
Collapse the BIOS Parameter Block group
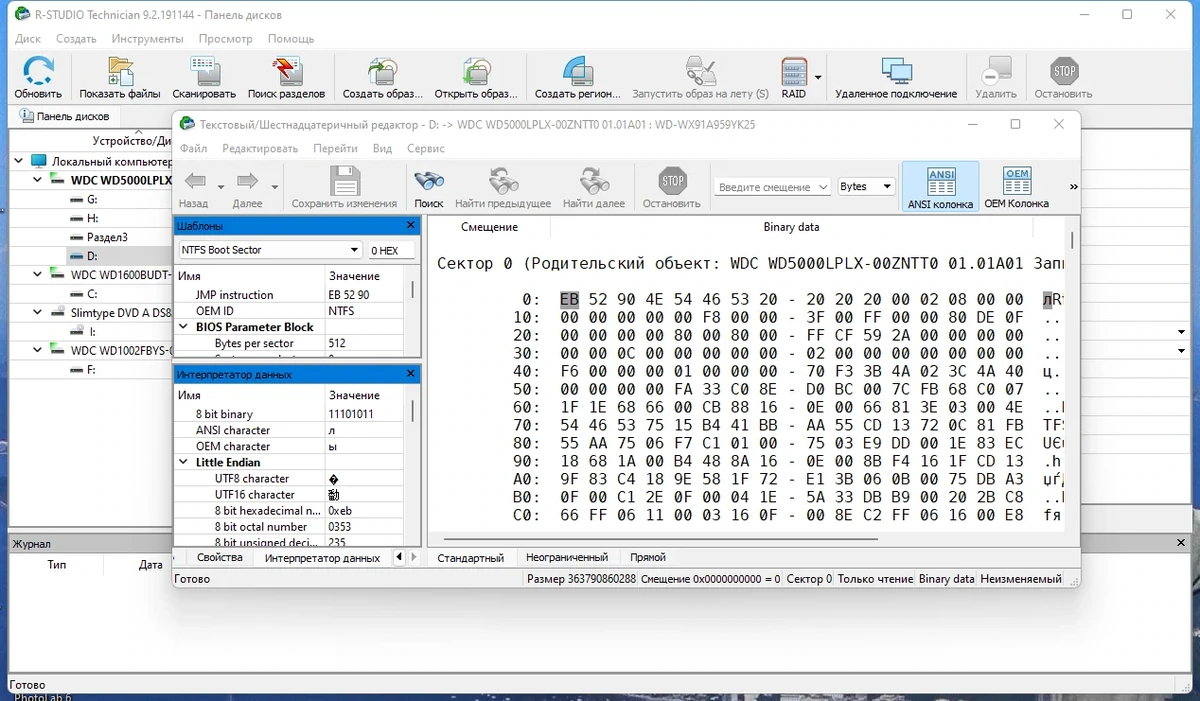coord(184,327)
